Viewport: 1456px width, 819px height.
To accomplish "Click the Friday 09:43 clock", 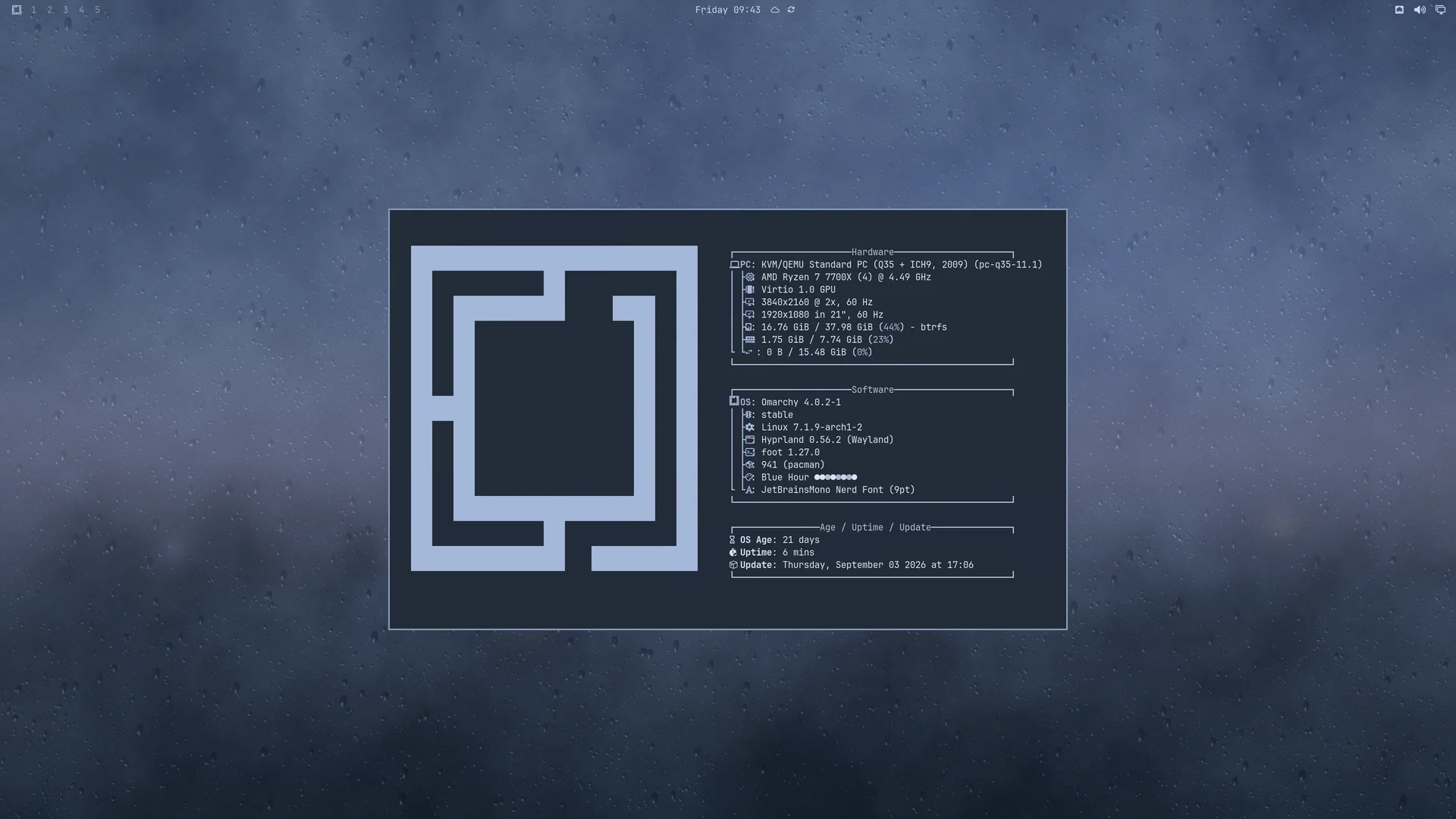I will coord(727,10).
